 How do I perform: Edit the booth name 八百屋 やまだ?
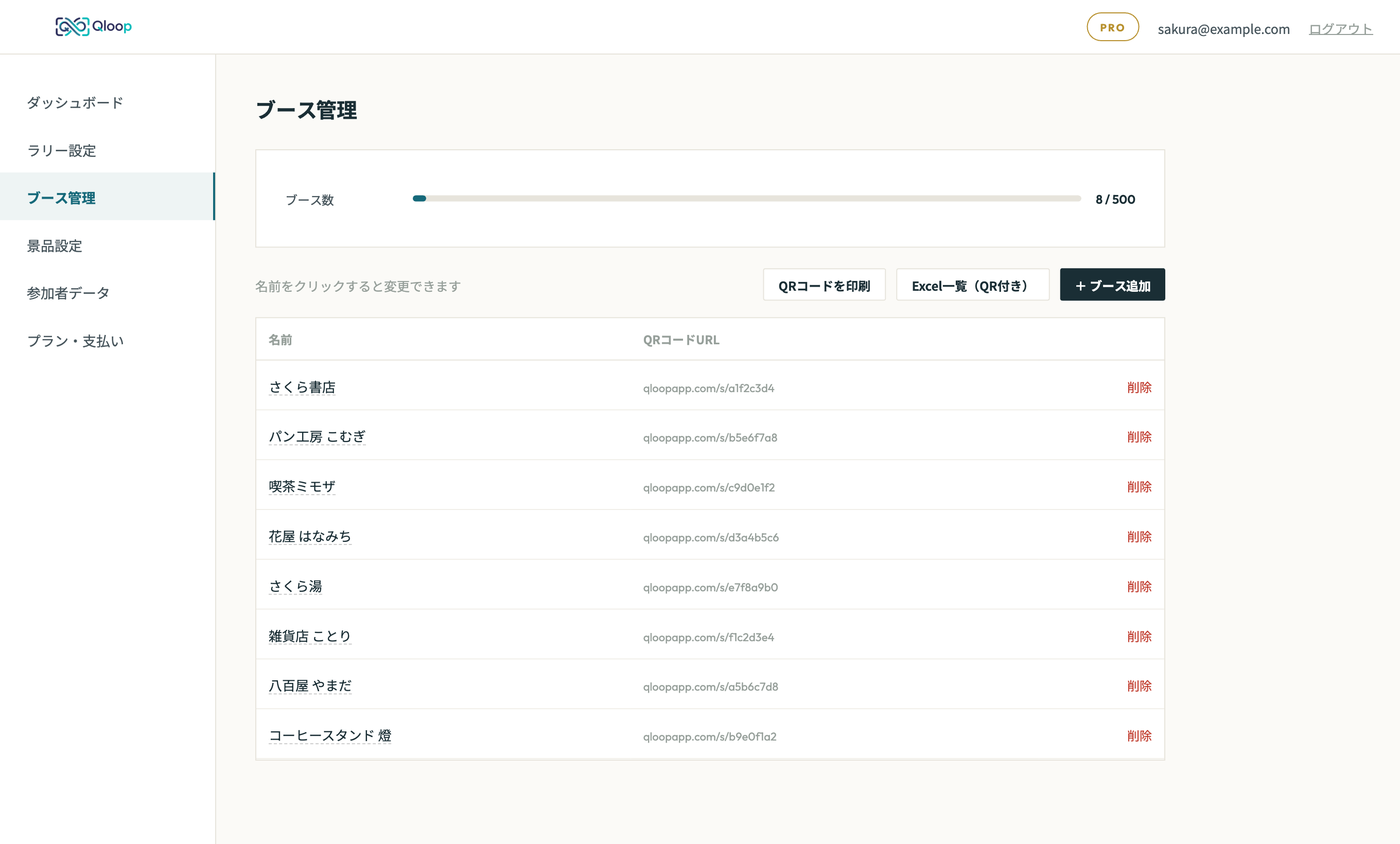310,686
